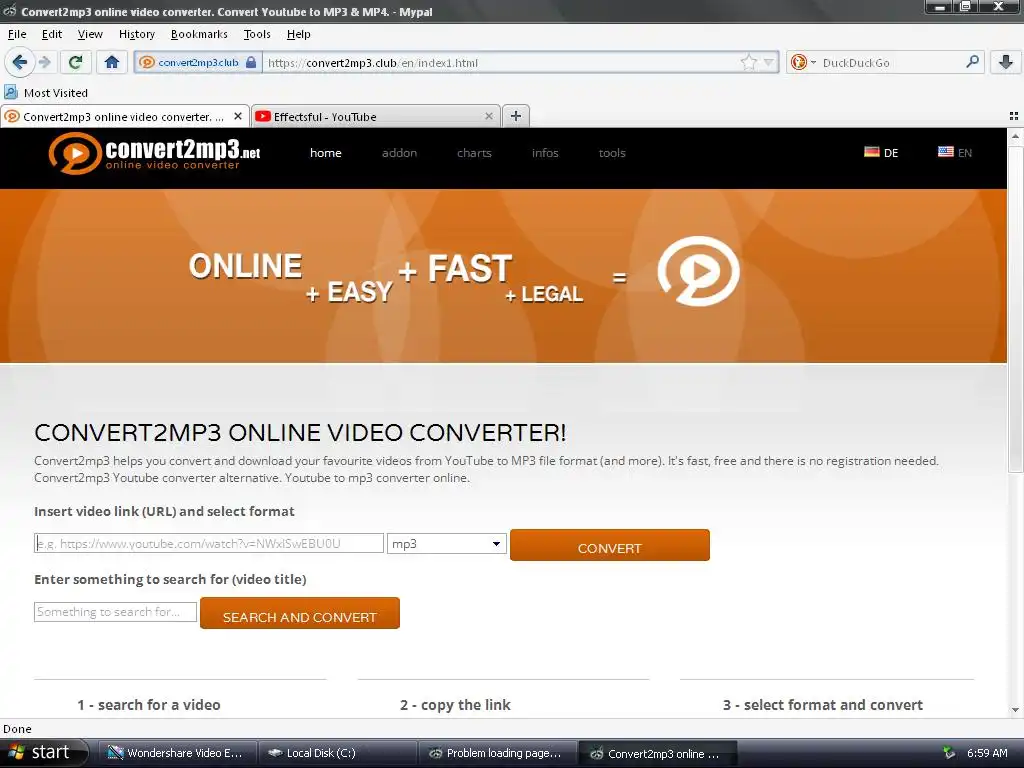
Task: Focus the DuckDuckGo search box
Action: pos(891,63)
